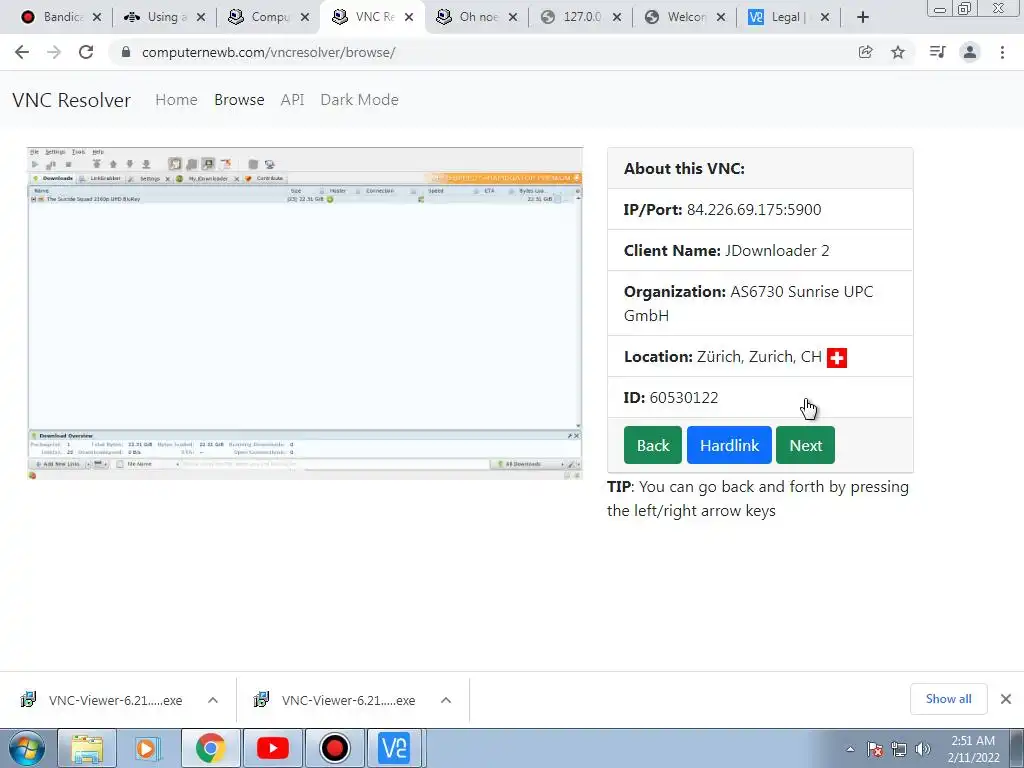
Task: Click the browser back arrow
Action: click(22, 52)
